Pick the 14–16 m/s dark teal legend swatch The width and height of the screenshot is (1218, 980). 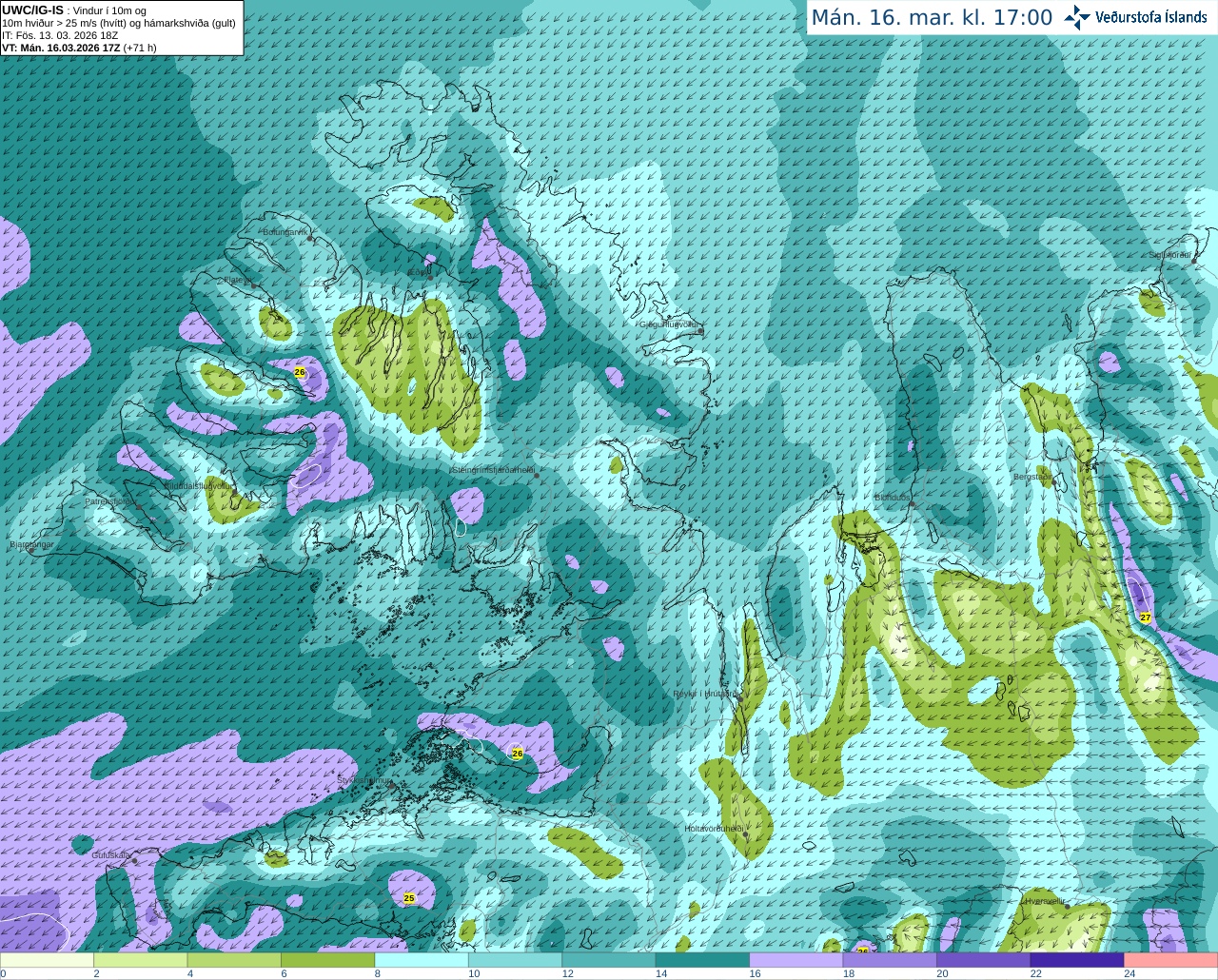(702, 960)
